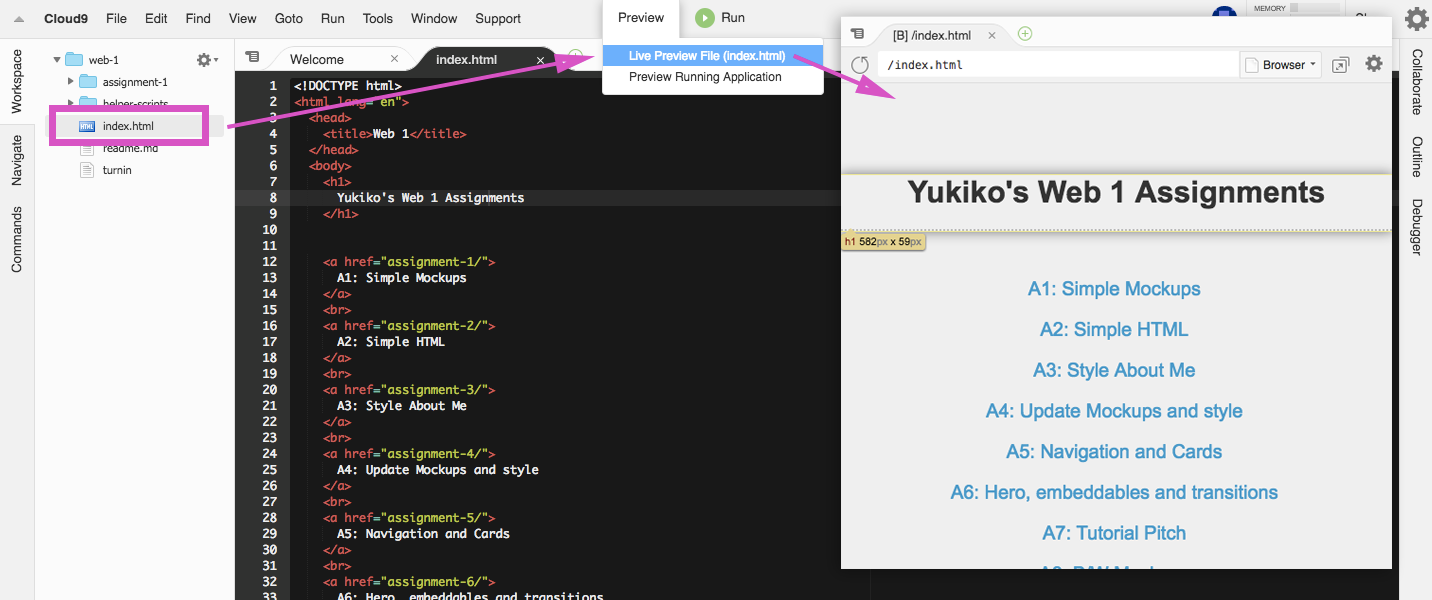Reload the preview with the refresh icon
The height and width of the screenshot is (600, 1432).
tap(859, 65)
